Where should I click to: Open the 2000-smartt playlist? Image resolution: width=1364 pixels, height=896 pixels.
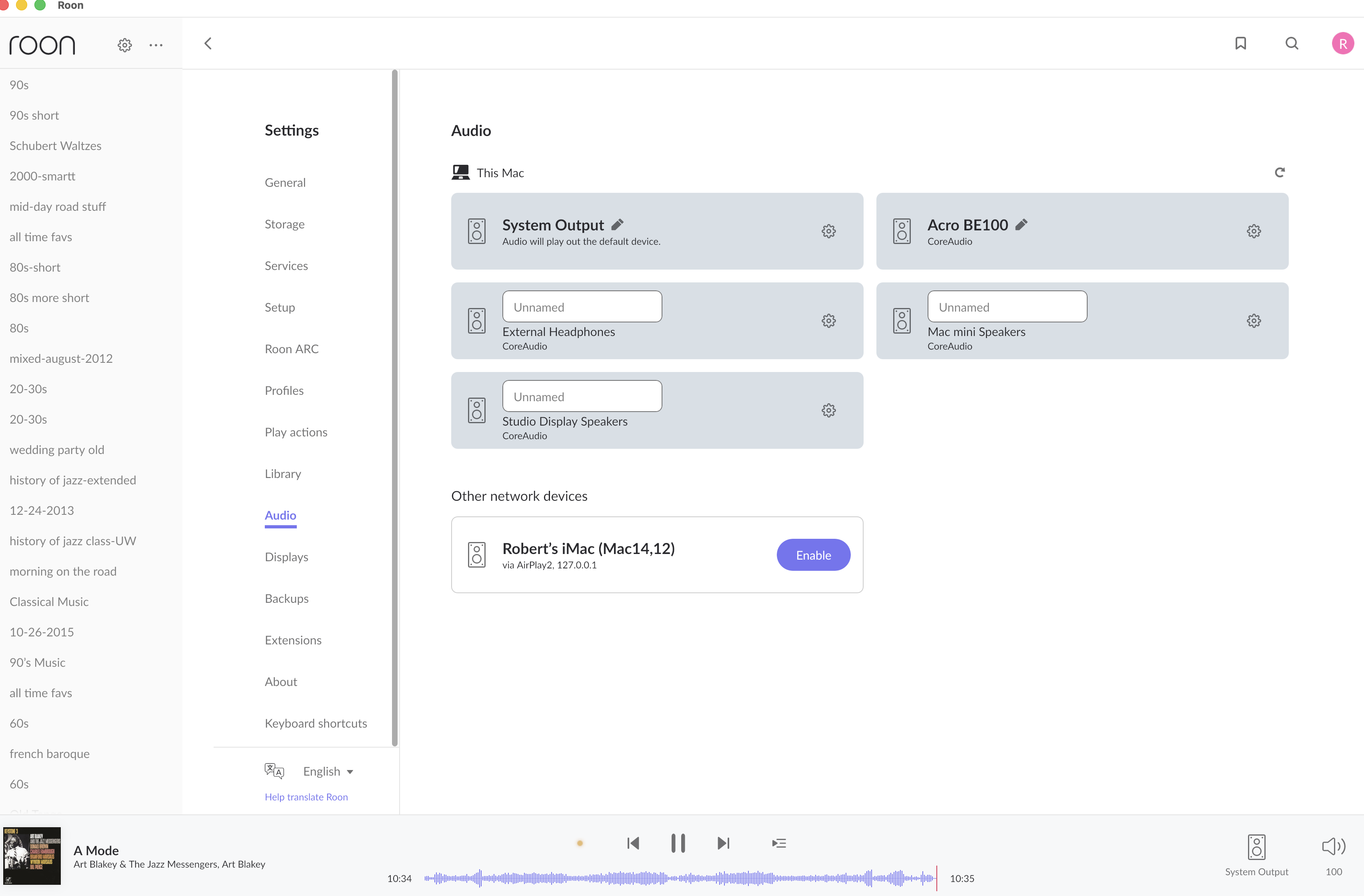(42, 176)
